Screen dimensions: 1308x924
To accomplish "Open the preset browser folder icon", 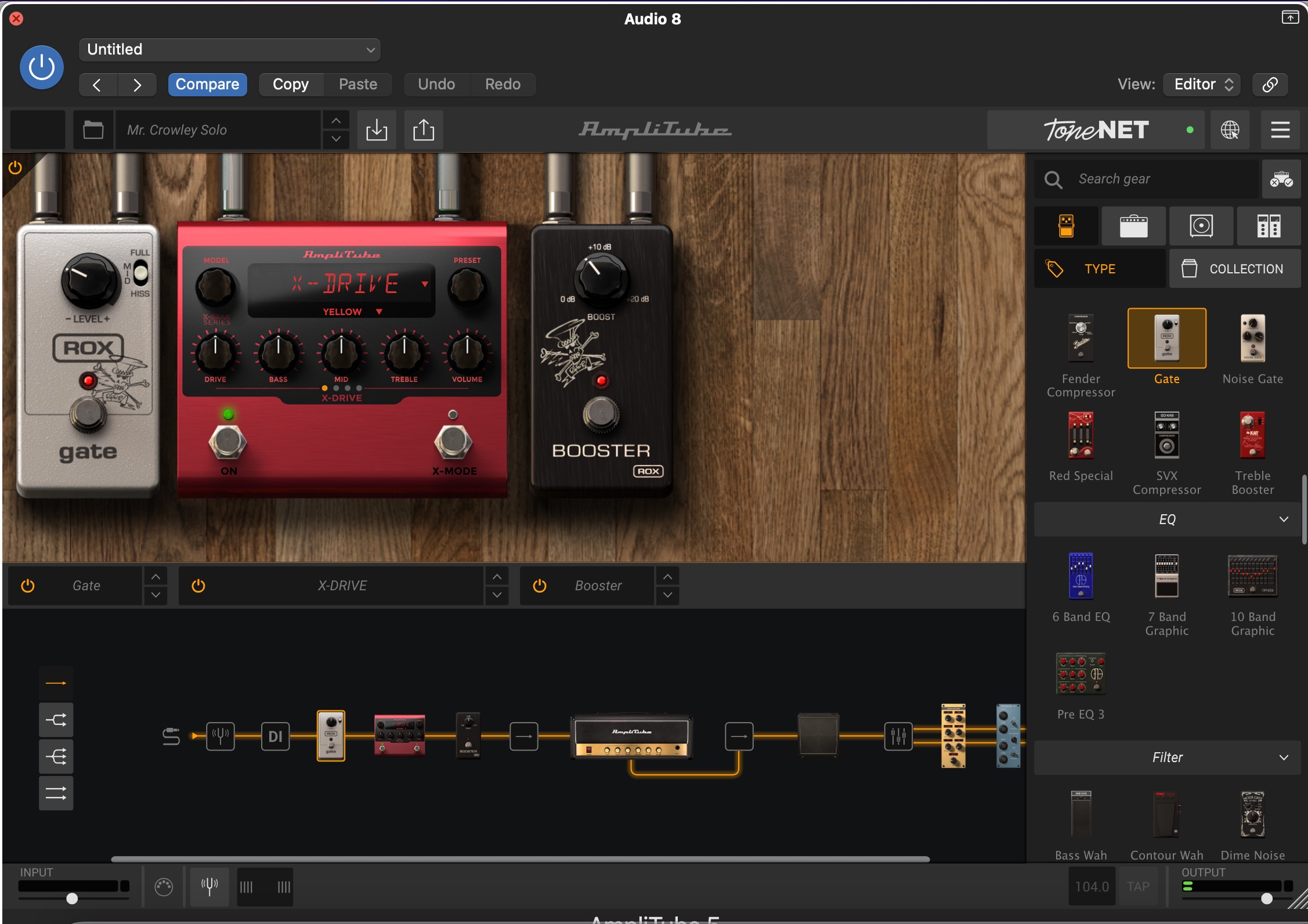I will [93, 130].
